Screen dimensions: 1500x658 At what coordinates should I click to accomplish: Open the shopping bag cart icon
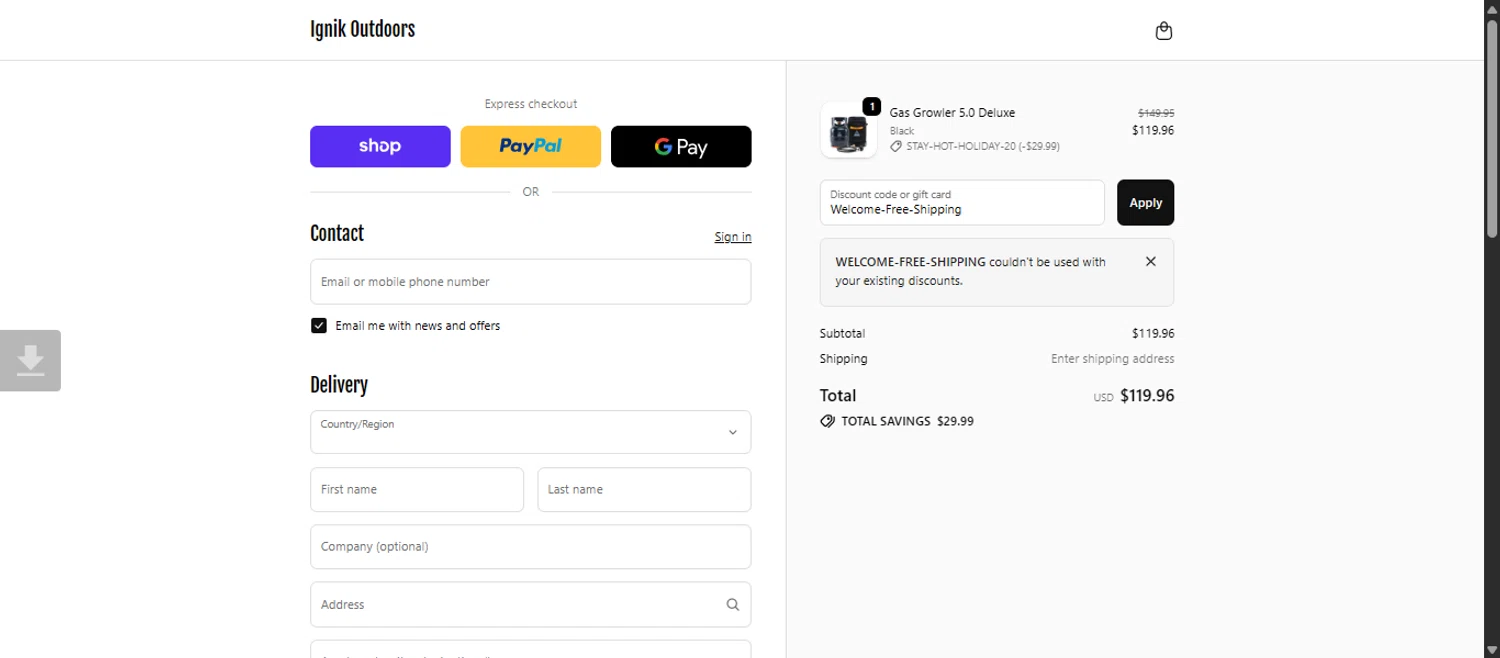click(1163, 31)
